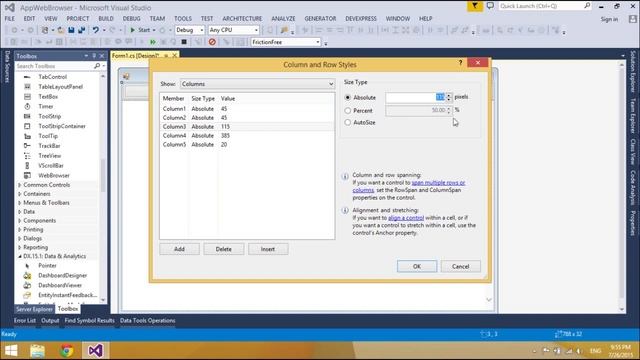
Task: Pin the Toolbox panel with pushpin icon
Action: [x=94, y=56]
